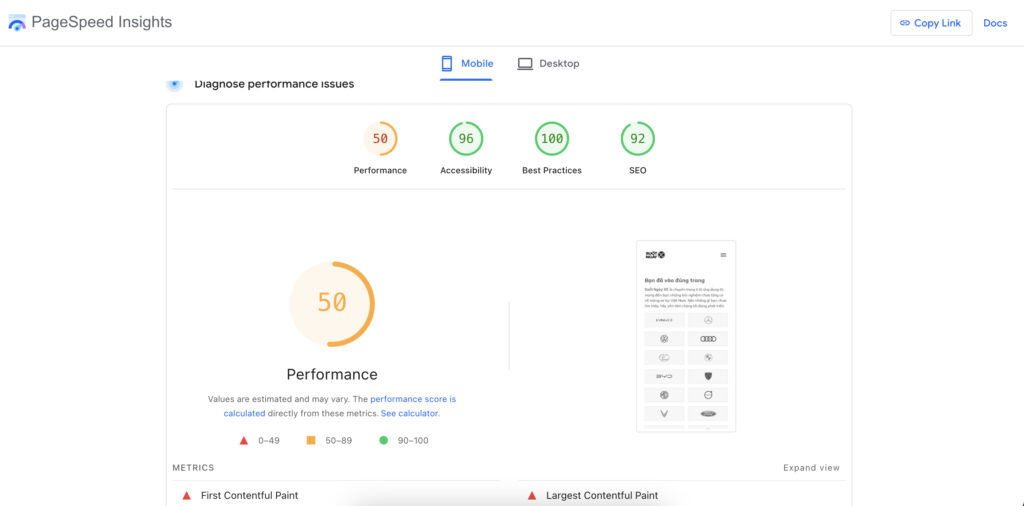Select the Best Practices score gauge 100
The height and width of the screenshot is (506, 1024).
pyautogui.click(x=552, y=138)
